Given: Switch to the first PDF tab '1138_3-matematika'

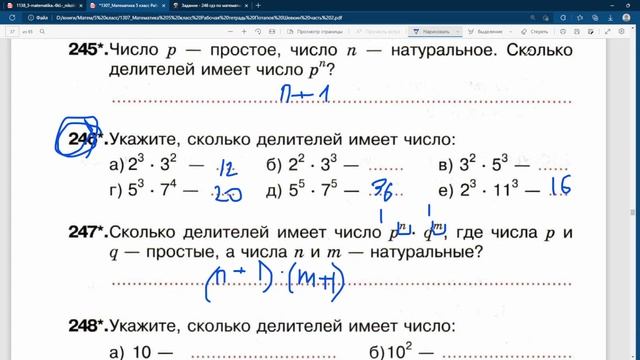Looking at the screenshot, I should (x=45, y=6).
